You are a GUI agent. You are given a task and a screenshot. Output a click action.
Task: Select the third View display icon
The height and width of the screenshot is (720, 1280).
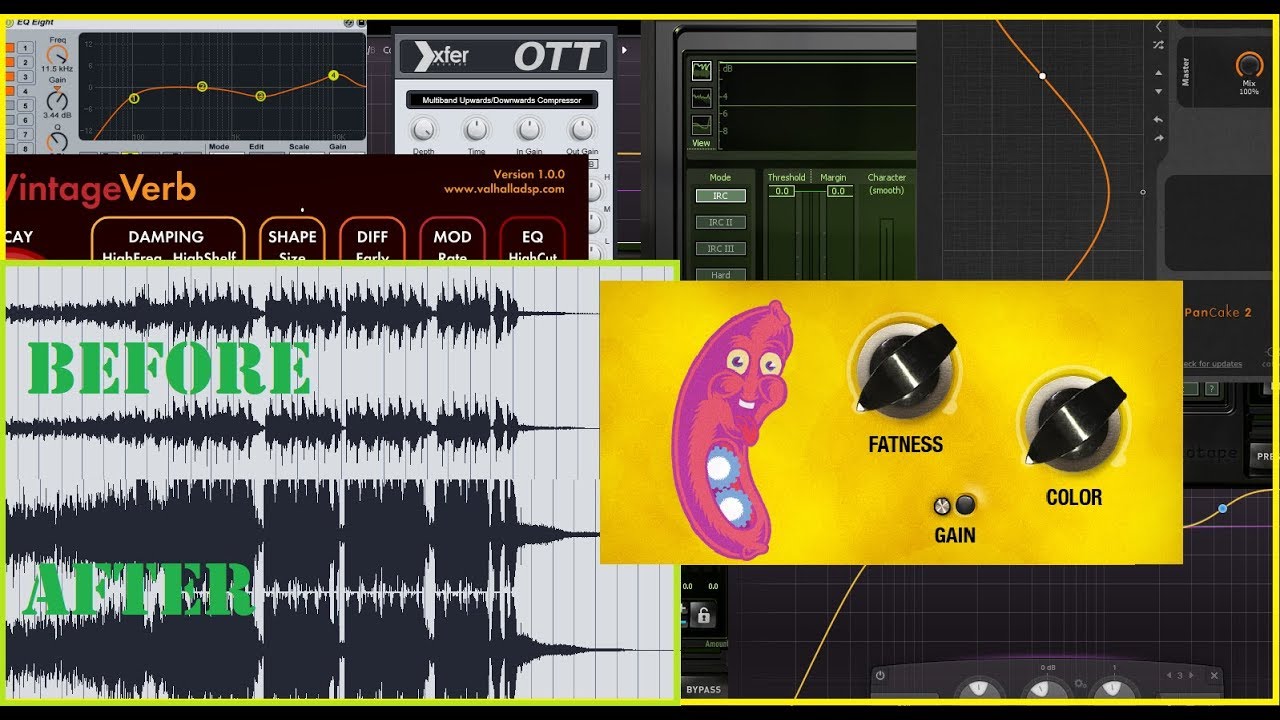(702, 125)
